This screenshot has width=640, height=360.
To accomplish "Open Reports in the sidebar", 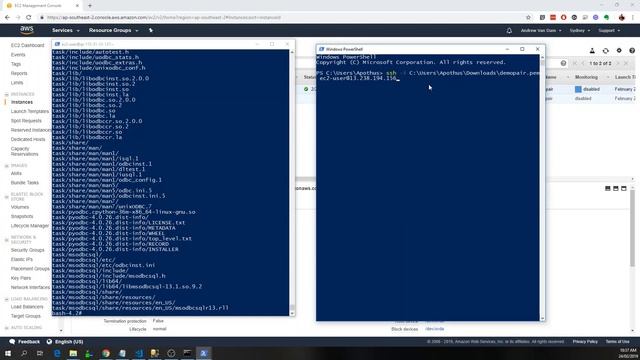I will [19, 73].
